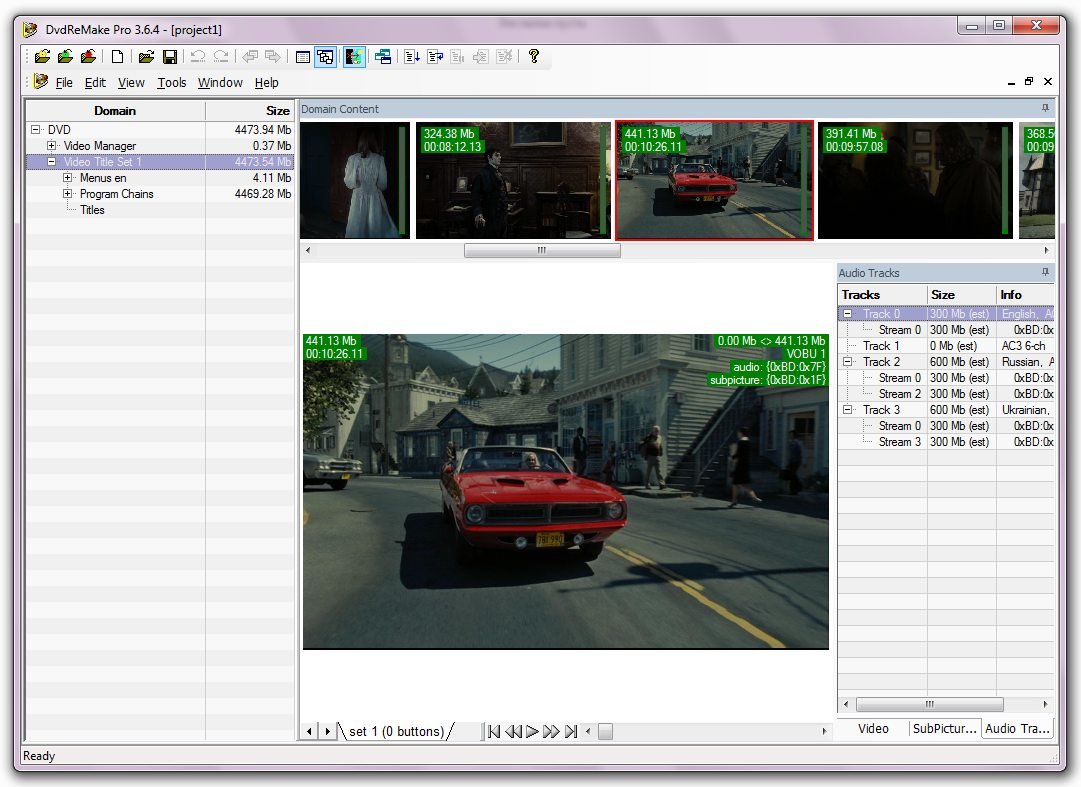The height and width of the screenshot is (787, 1081).
Task: Open the Window menu
Action: (x=220, y=83)
